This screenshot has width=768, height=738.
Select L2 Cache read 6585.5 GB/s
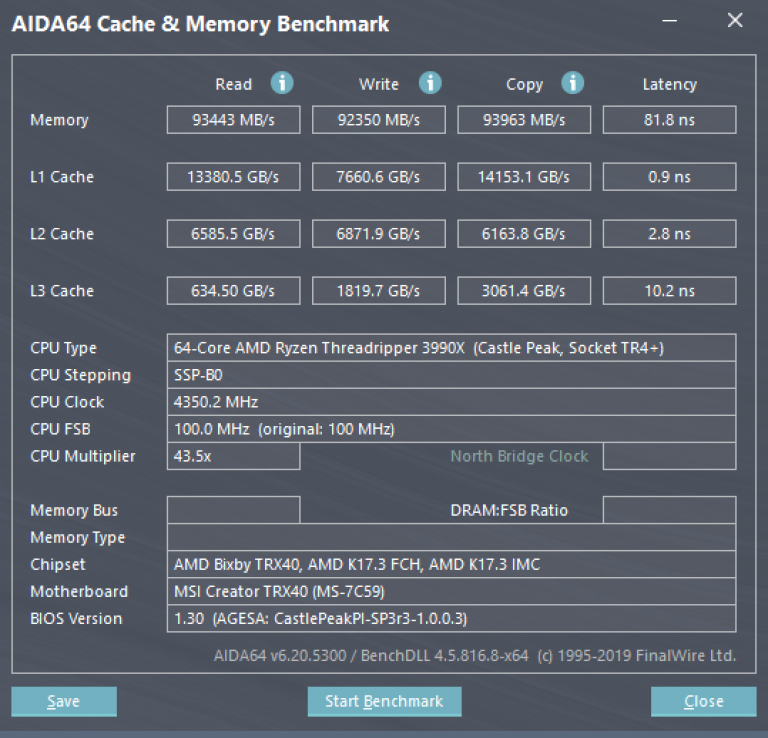coord(234,234)
